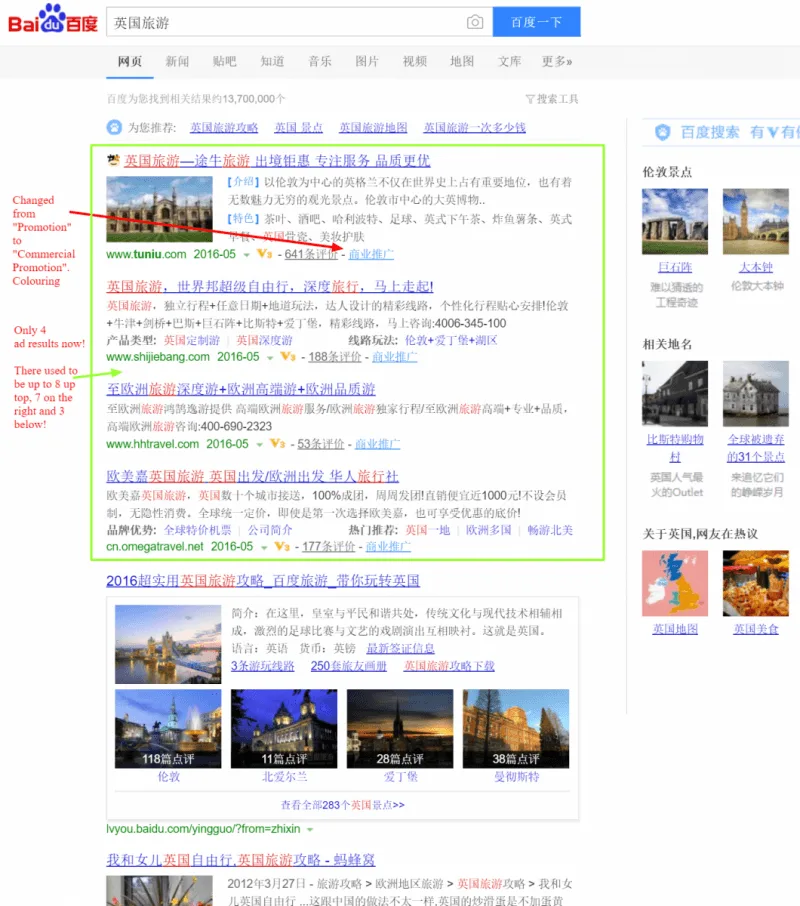This screenshot has height=906, width=800.
Task: Open 3条游玩线路 link
Action: pos(263,666)
